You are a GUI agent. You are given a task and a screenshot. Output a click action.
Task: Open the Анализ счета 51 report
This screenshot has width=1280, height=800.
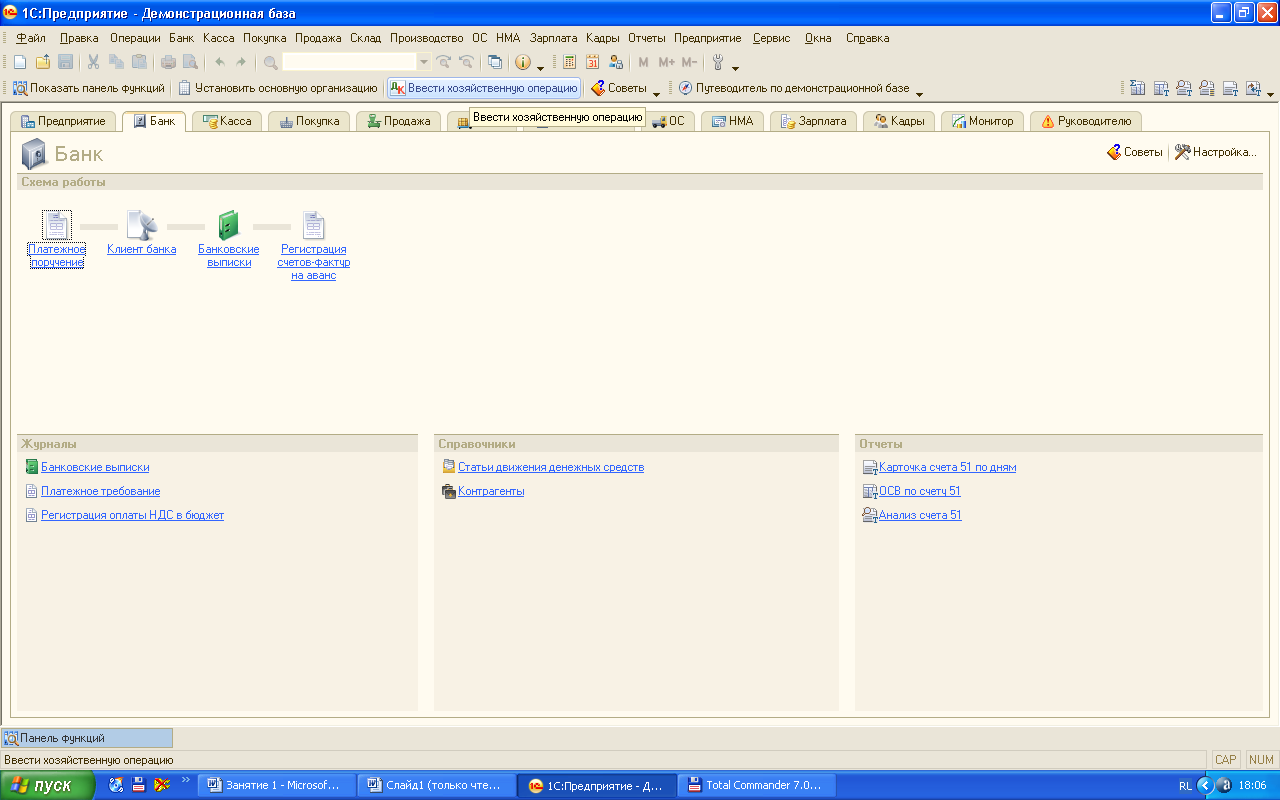(x=920, y=515)
